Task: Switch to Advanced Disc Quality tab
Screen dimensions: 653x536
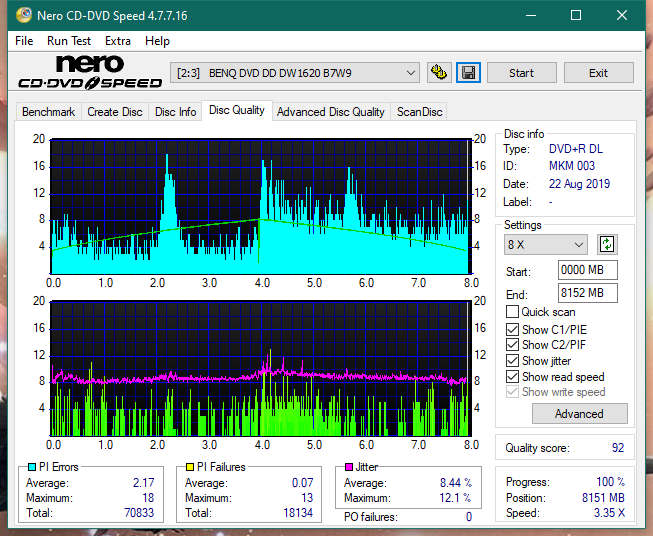Action: 331,112
